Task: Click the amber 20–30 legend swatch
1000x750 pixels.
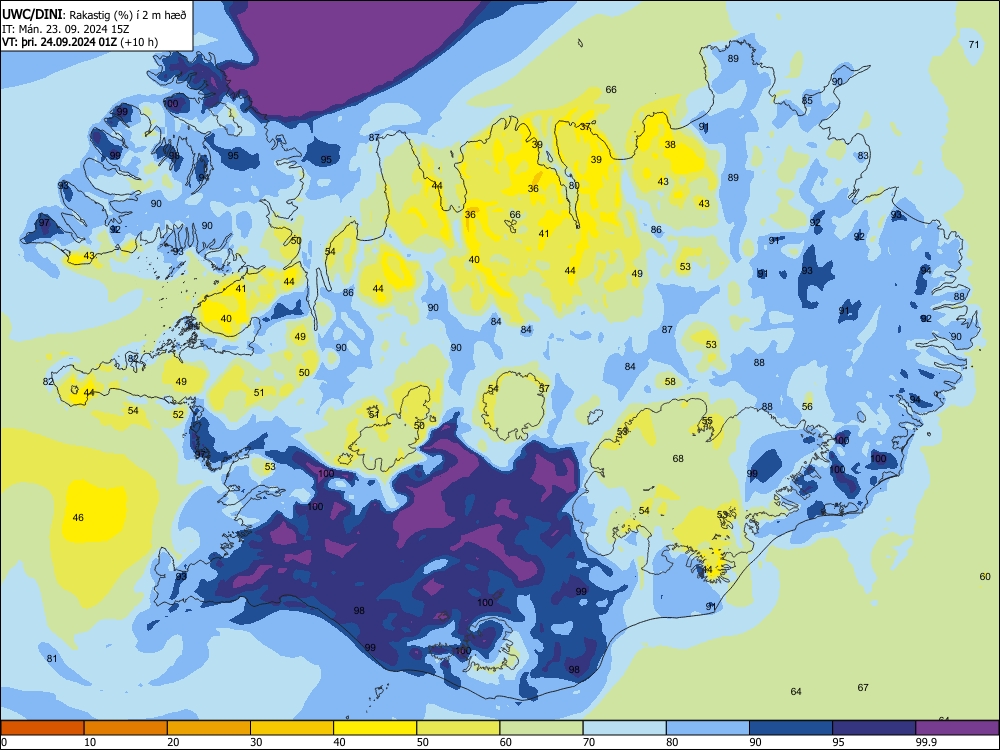Action: (209, 728)
